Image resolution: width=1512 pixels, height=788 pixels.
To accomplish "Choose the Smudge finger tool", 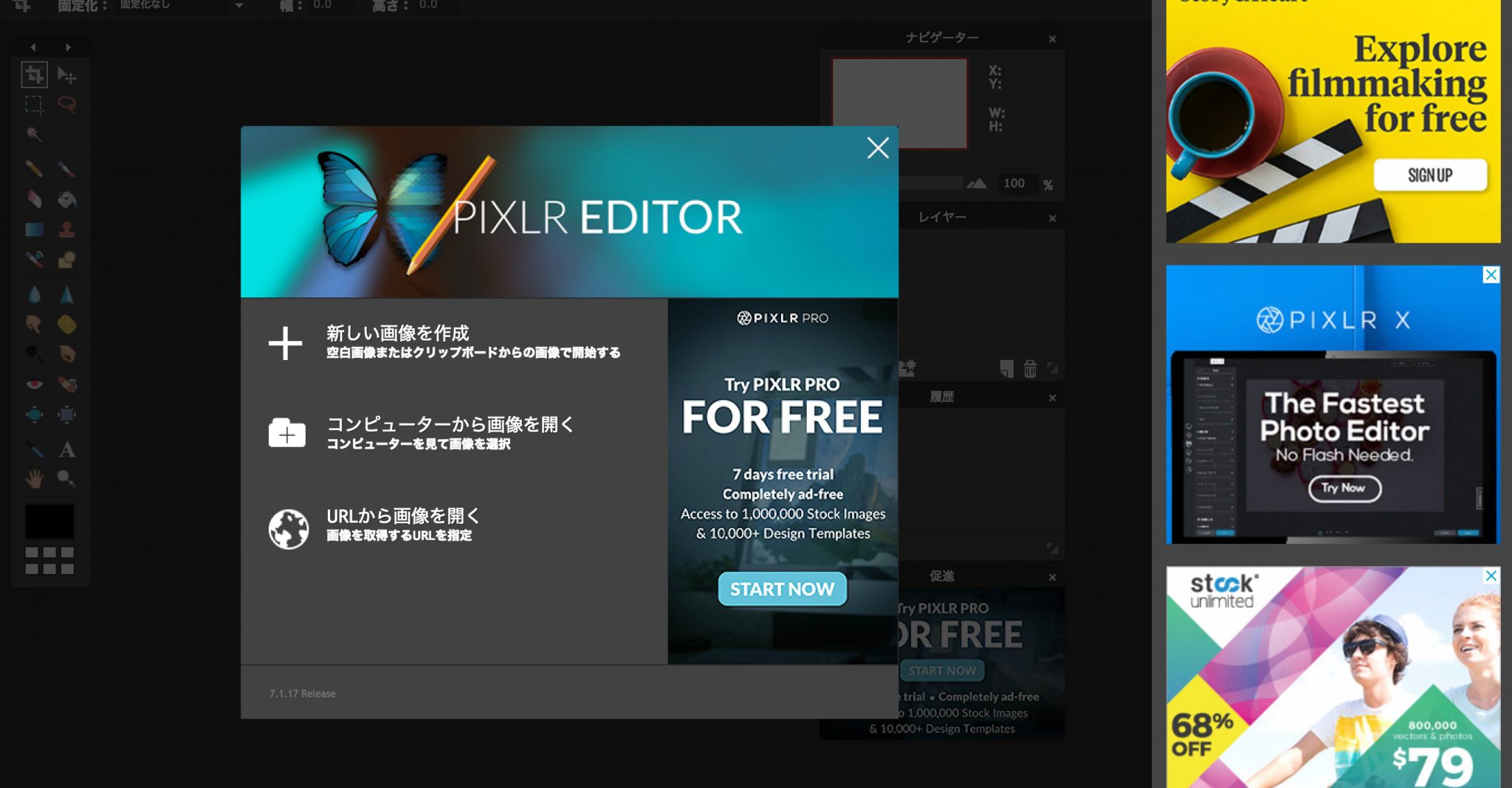I will [34, 324].
